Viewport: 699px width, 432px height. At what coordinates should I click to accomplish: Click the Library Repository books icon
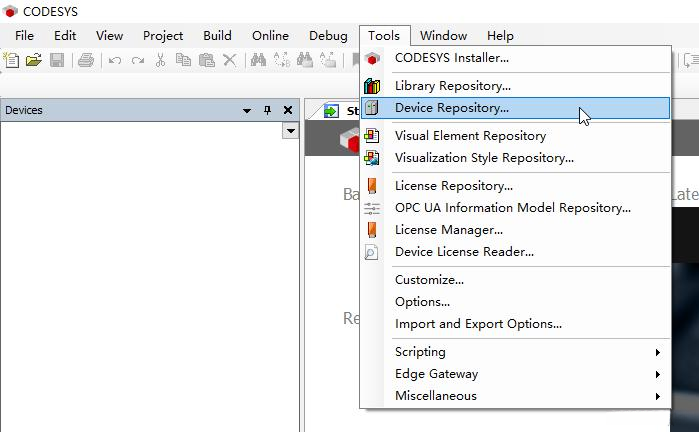372,86
